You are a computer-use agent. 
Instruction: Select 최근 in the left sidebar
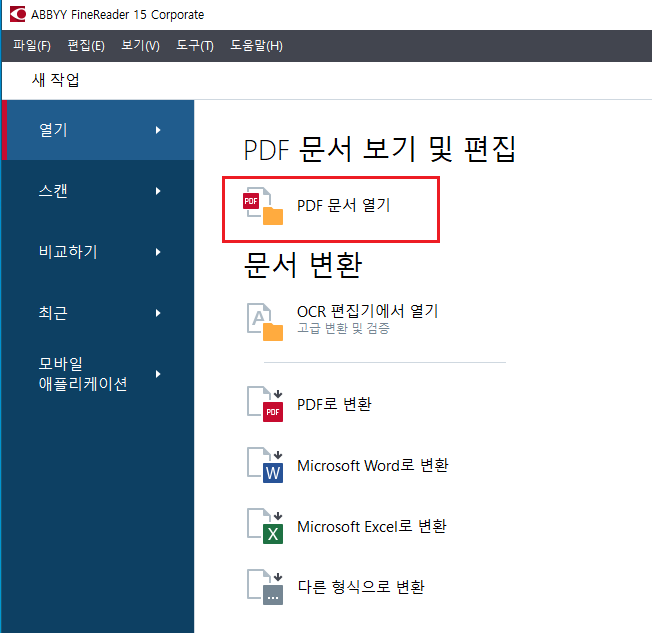point(98,313)
